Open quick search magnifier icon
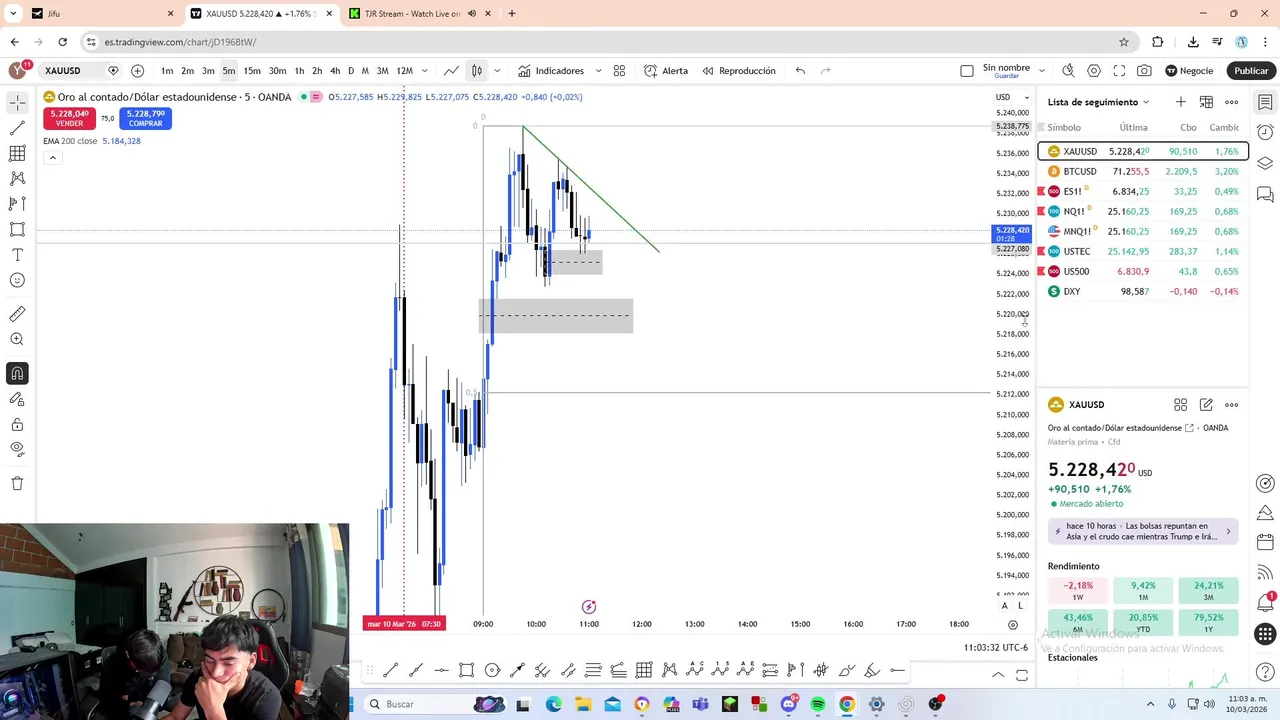 pos(1068,71)
